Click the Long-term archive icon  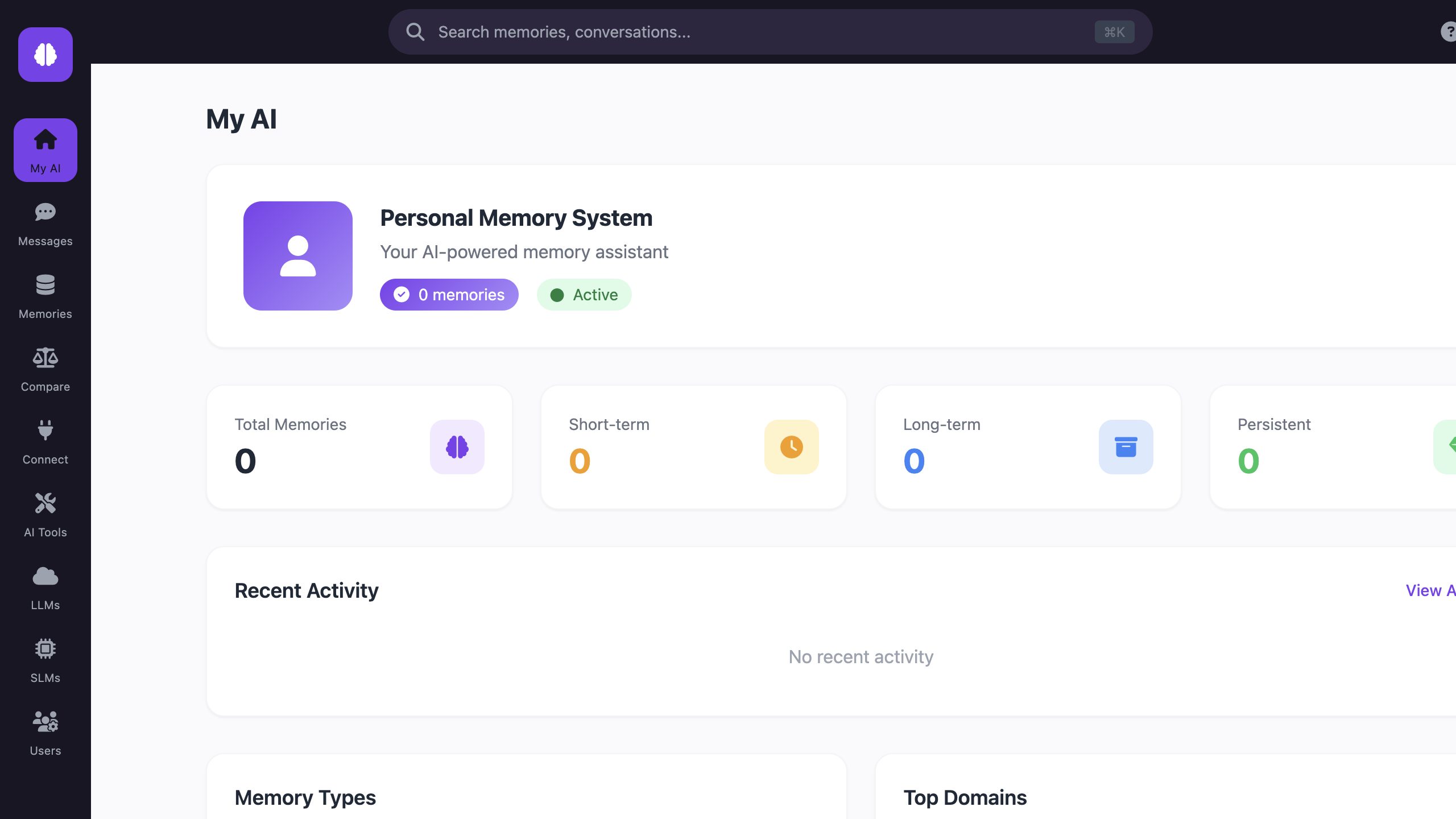pos(1126,447)
